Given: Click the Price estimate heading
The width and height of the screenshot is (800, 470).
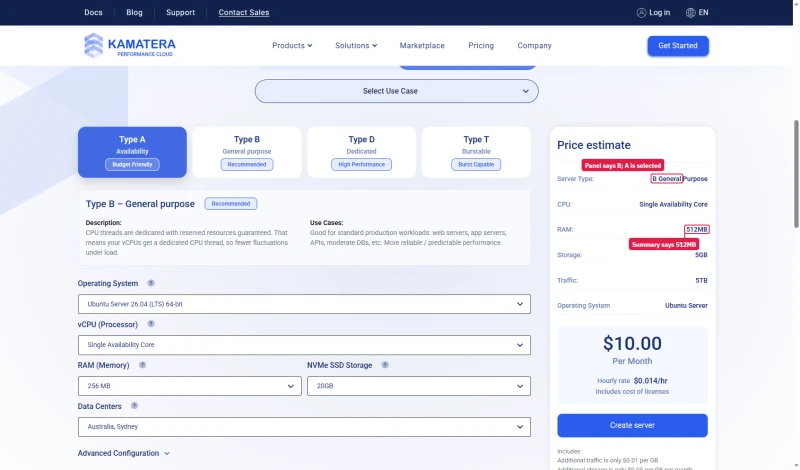Looking at the screenshot, I should pos(594,145).
